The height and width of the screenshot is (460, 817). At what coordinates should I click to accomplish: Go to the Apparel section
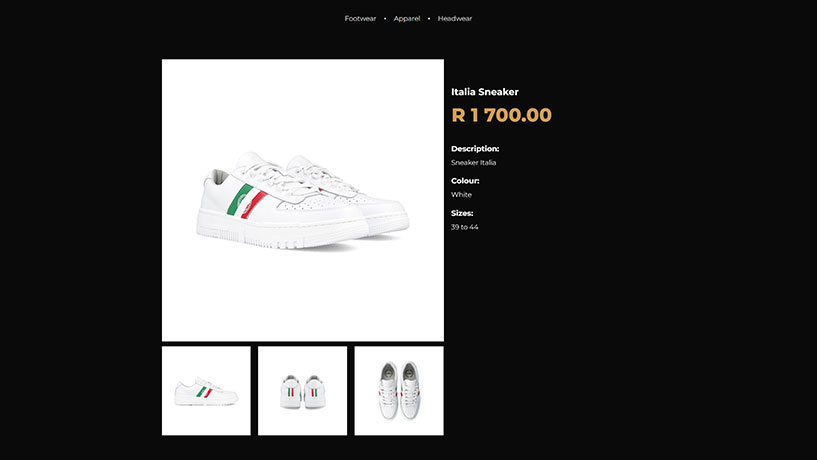[x=407, y=18]
